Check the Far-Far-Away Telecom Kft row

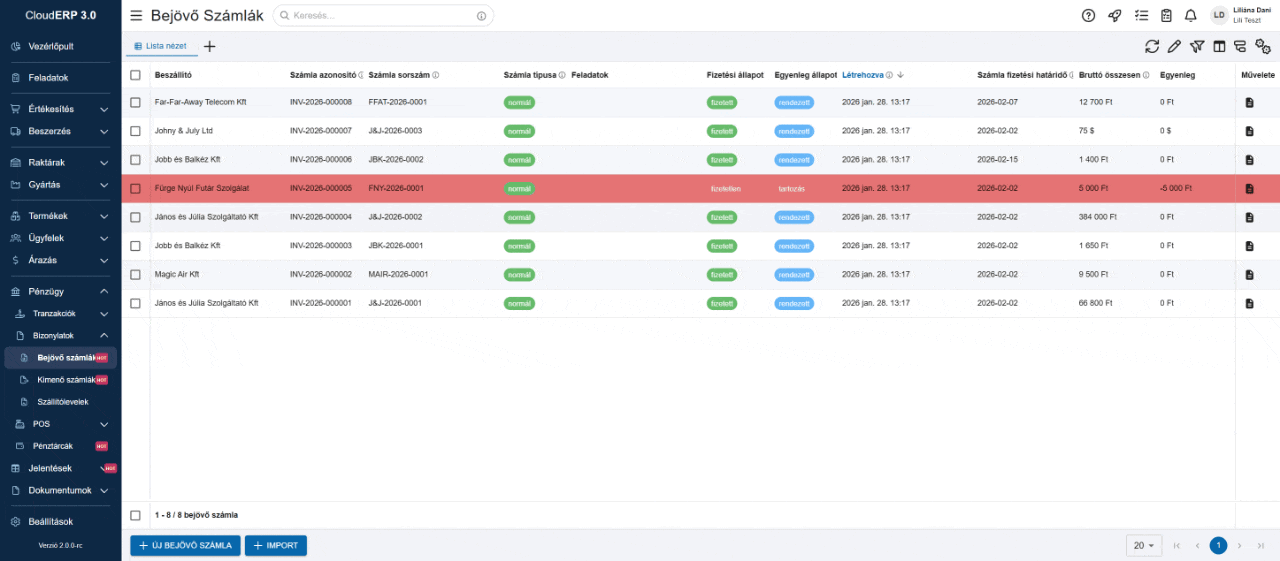point(135,102)
